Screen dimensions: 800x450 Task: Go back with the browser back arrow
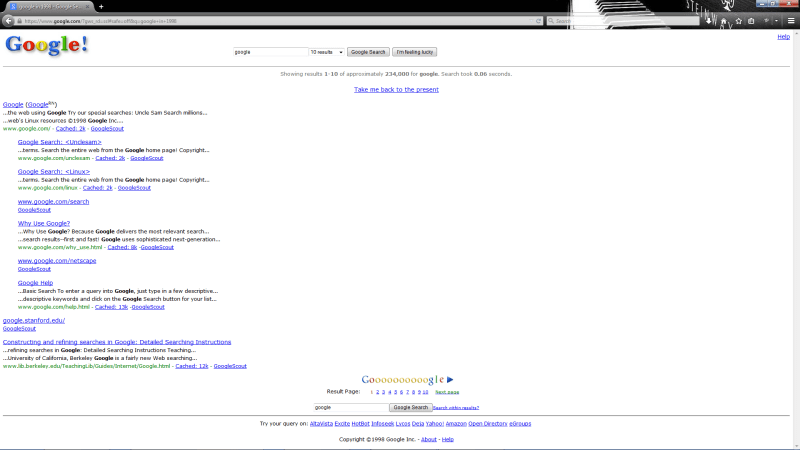pyautogui.click(x=9, y=21)
